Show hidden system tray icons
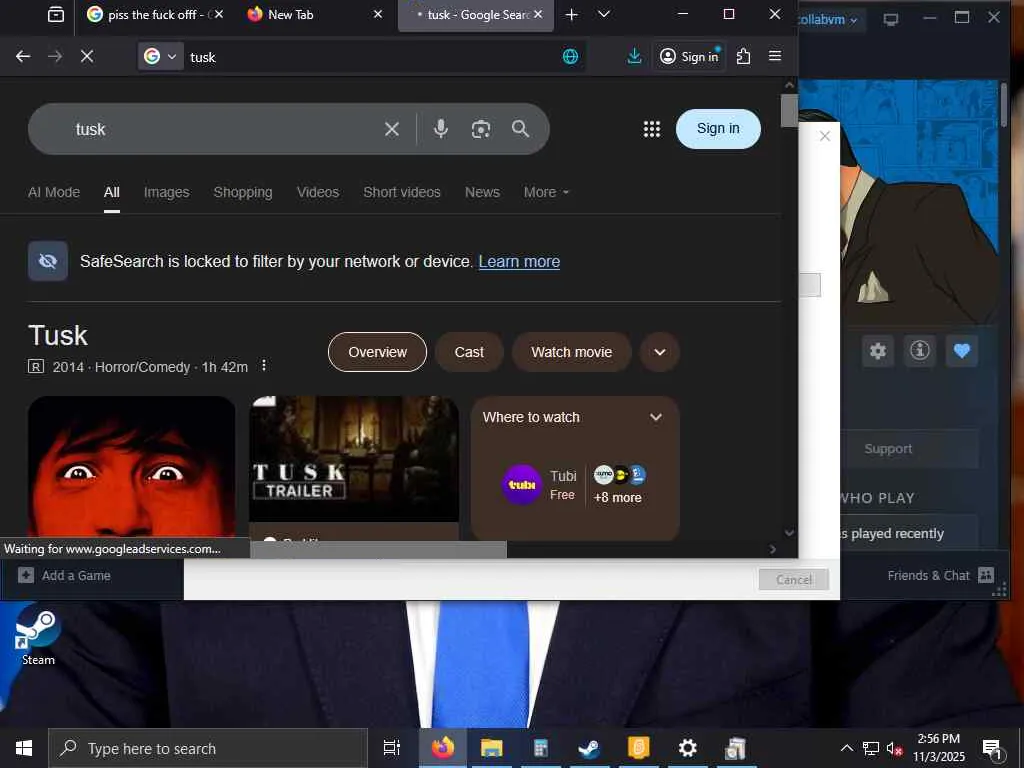 [846, 748]
